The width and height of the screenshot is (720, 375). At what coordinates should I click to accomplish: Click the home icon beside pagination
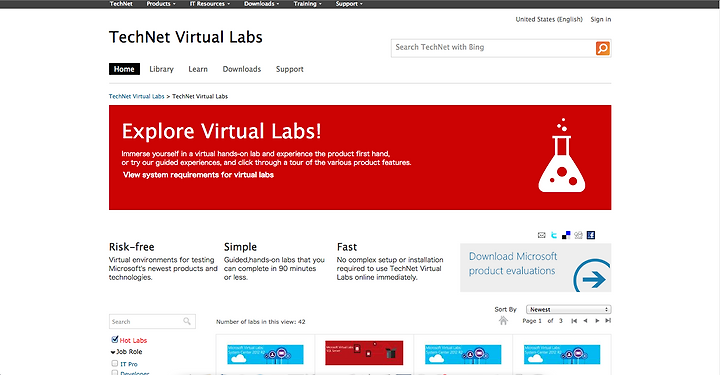tap(503, 320)
